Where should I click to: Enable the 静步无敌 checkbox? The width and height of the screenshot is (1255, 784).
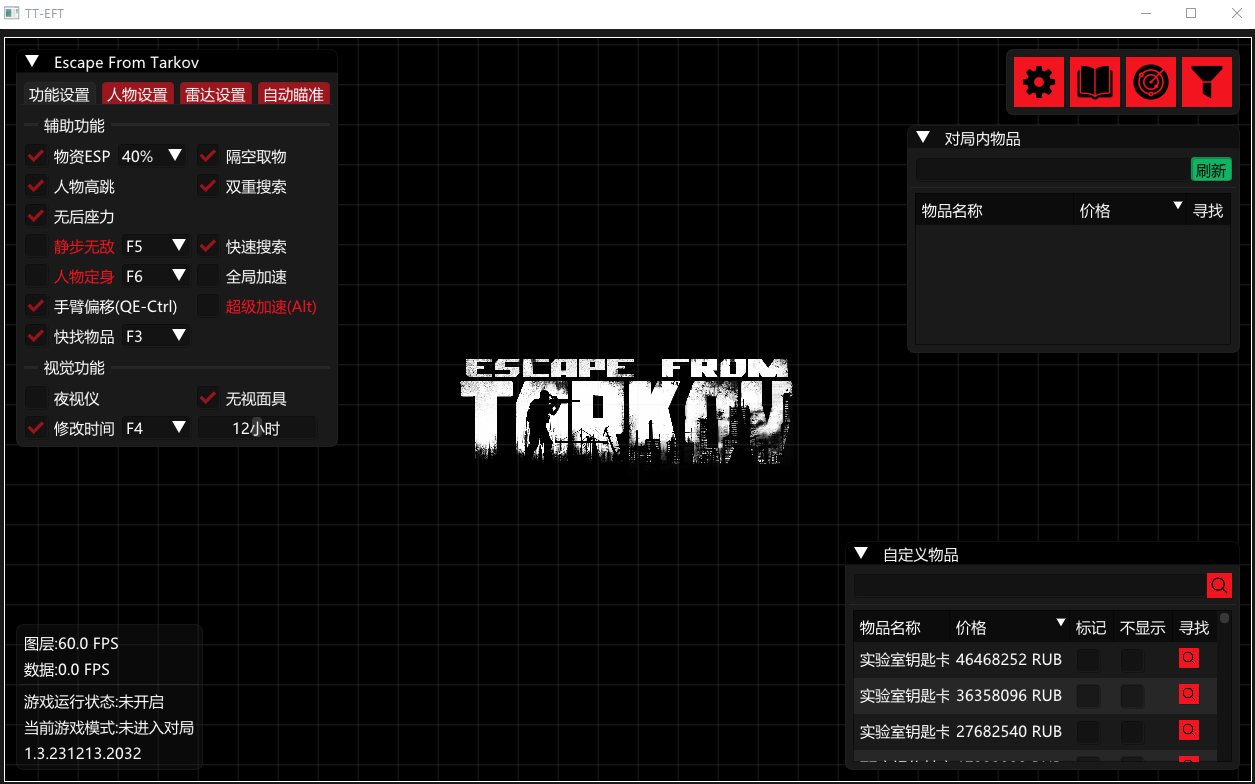pos(36,246)
